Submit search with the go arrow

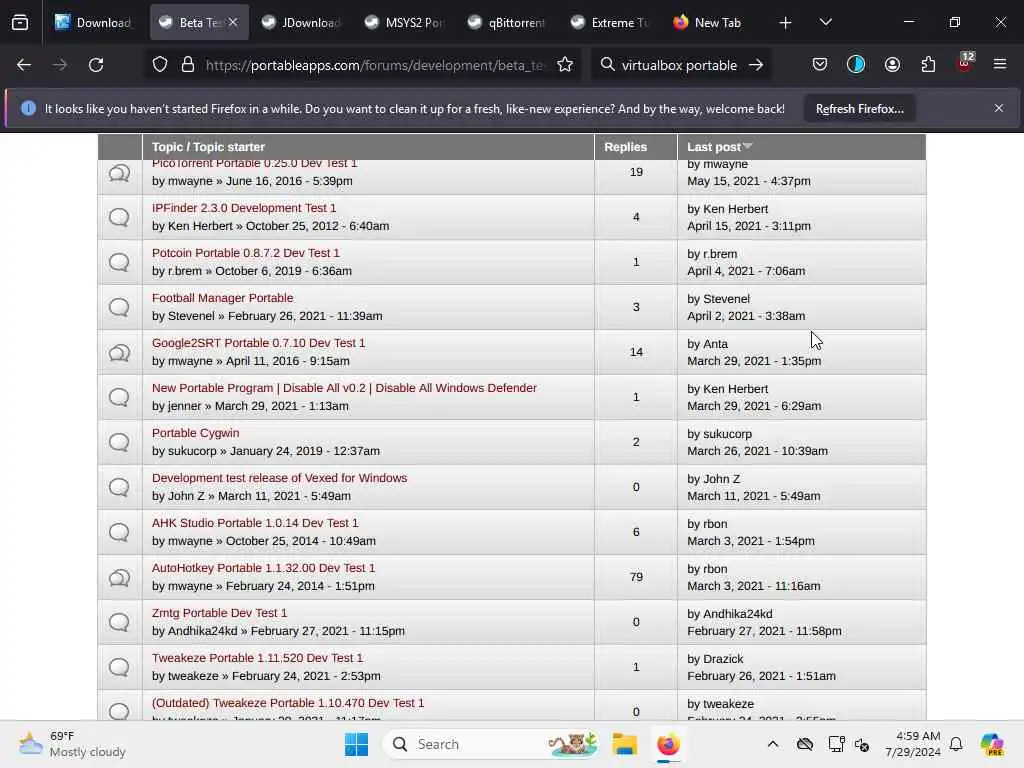pos(756,65)
